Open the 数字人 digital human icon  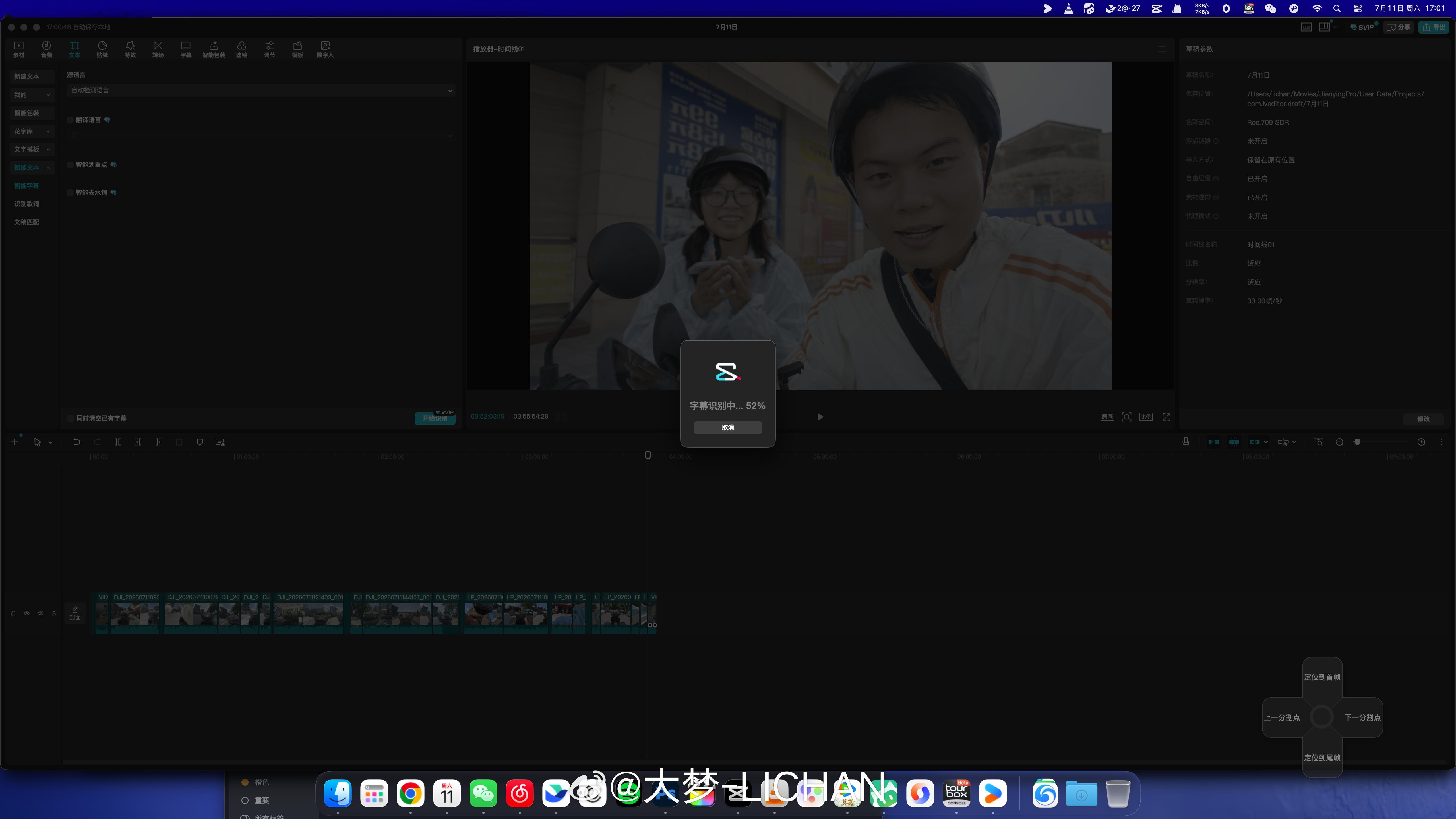[x=325, y=49]
